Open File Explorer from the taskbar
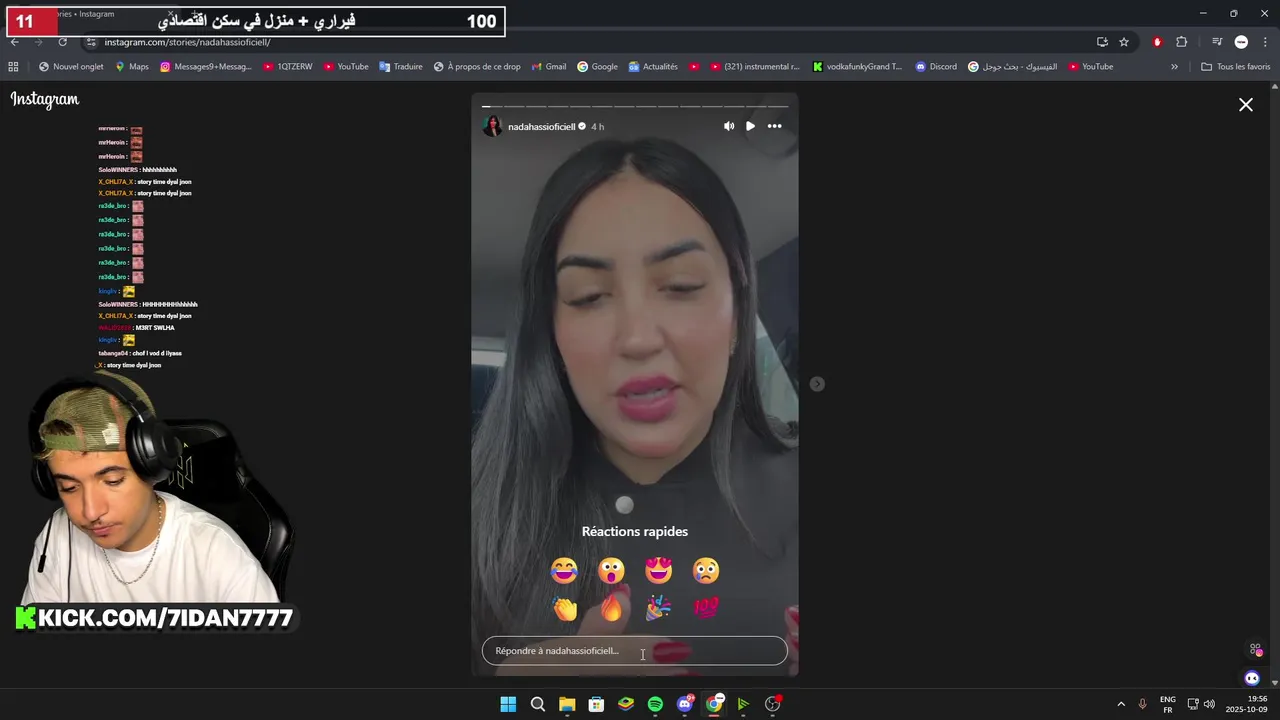The height and width of the screenshot is (720, 1280). 567,704
